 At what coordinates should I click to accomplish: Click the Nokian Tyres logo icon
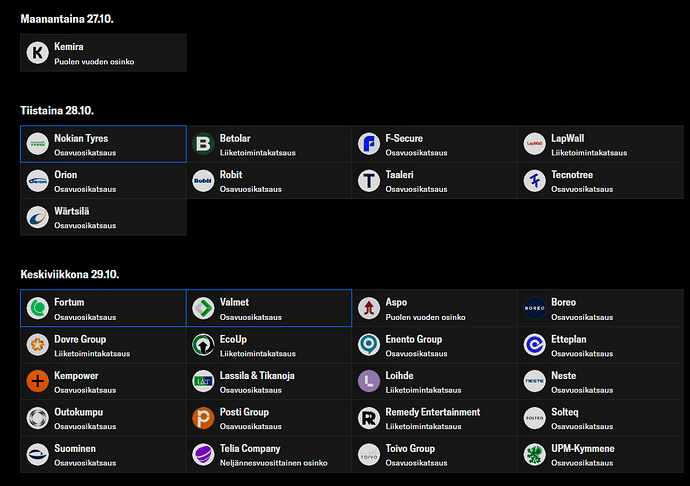(x=37, y=144)
